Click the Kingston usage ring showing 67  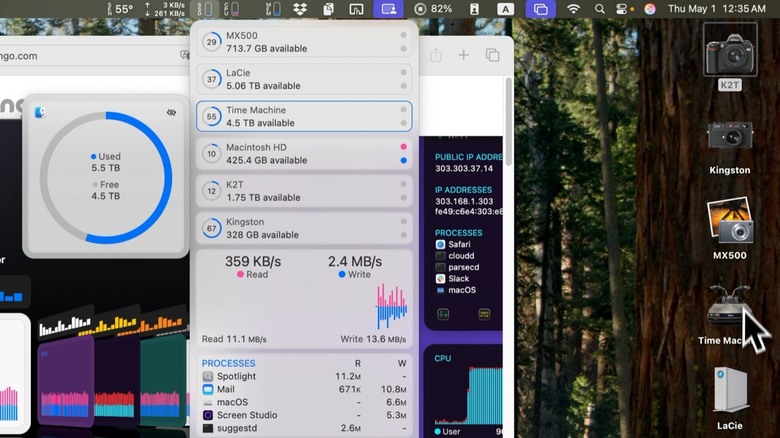click(211, 228)
